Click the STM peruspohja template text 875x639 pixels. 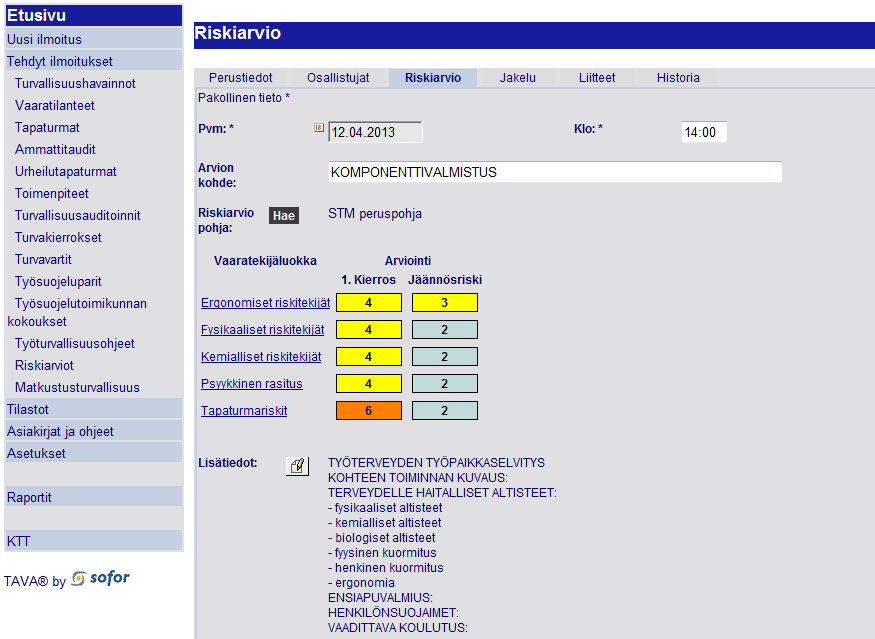point(375,214)
